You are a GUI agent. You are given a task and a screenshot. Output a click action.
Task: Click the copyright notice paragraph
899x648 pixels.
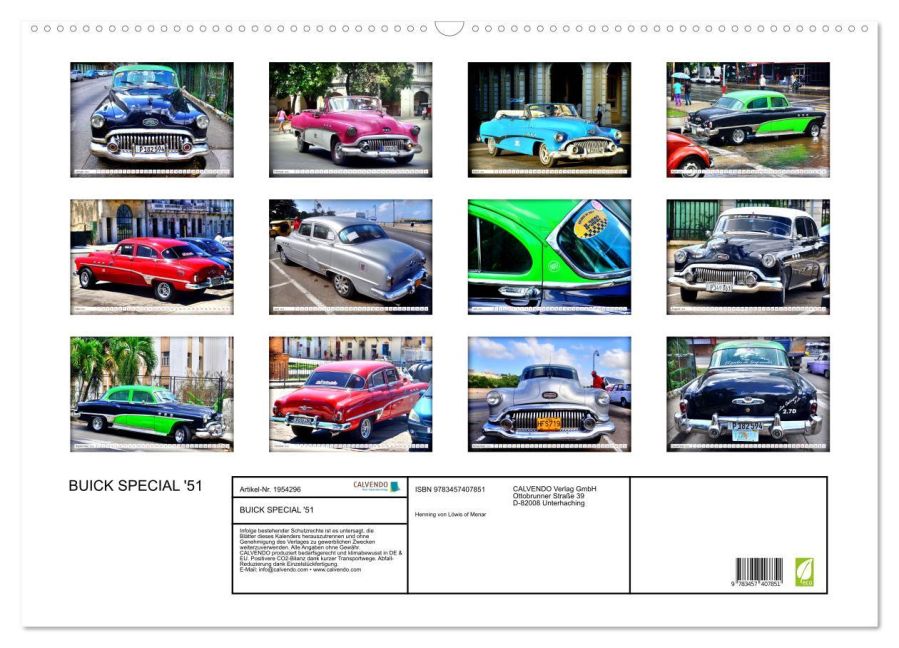tap(321, 550)
